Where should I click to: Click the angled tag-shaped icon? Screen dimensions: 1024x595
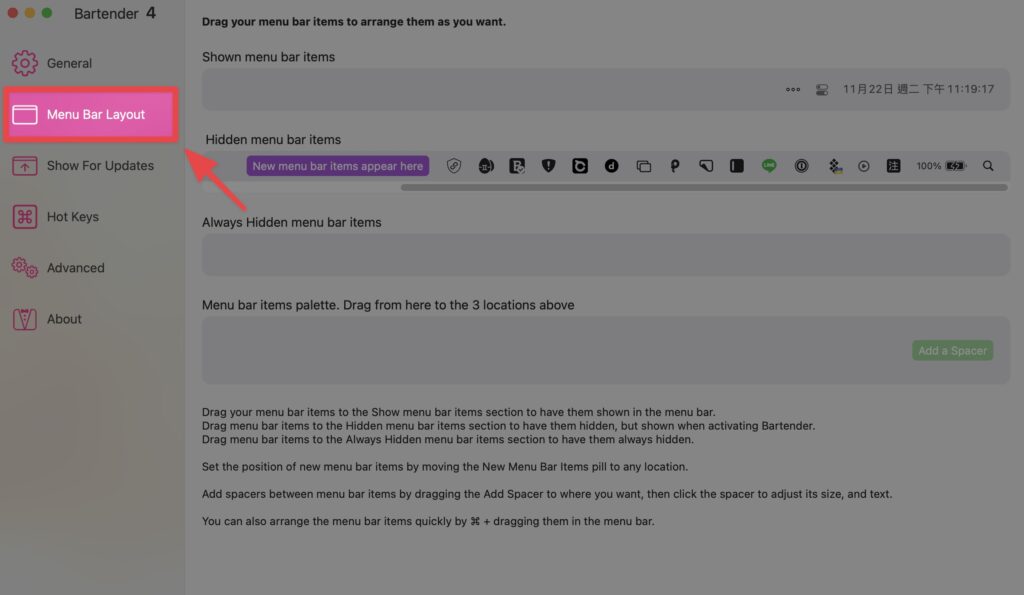706,166
